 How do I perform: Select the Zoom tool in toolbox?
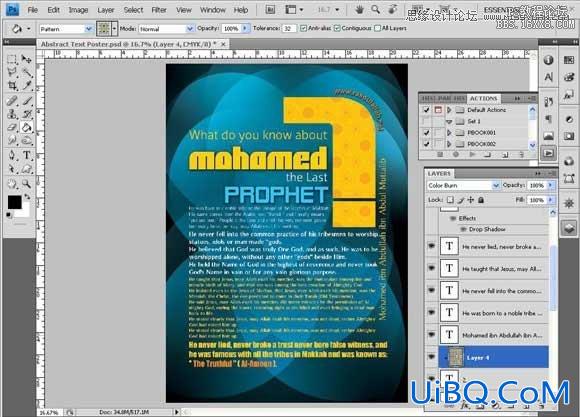pos(27,184)
